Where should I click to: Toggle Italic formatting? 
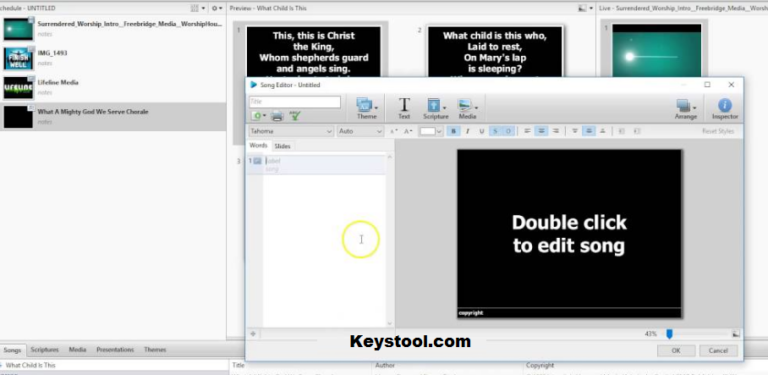467,131
